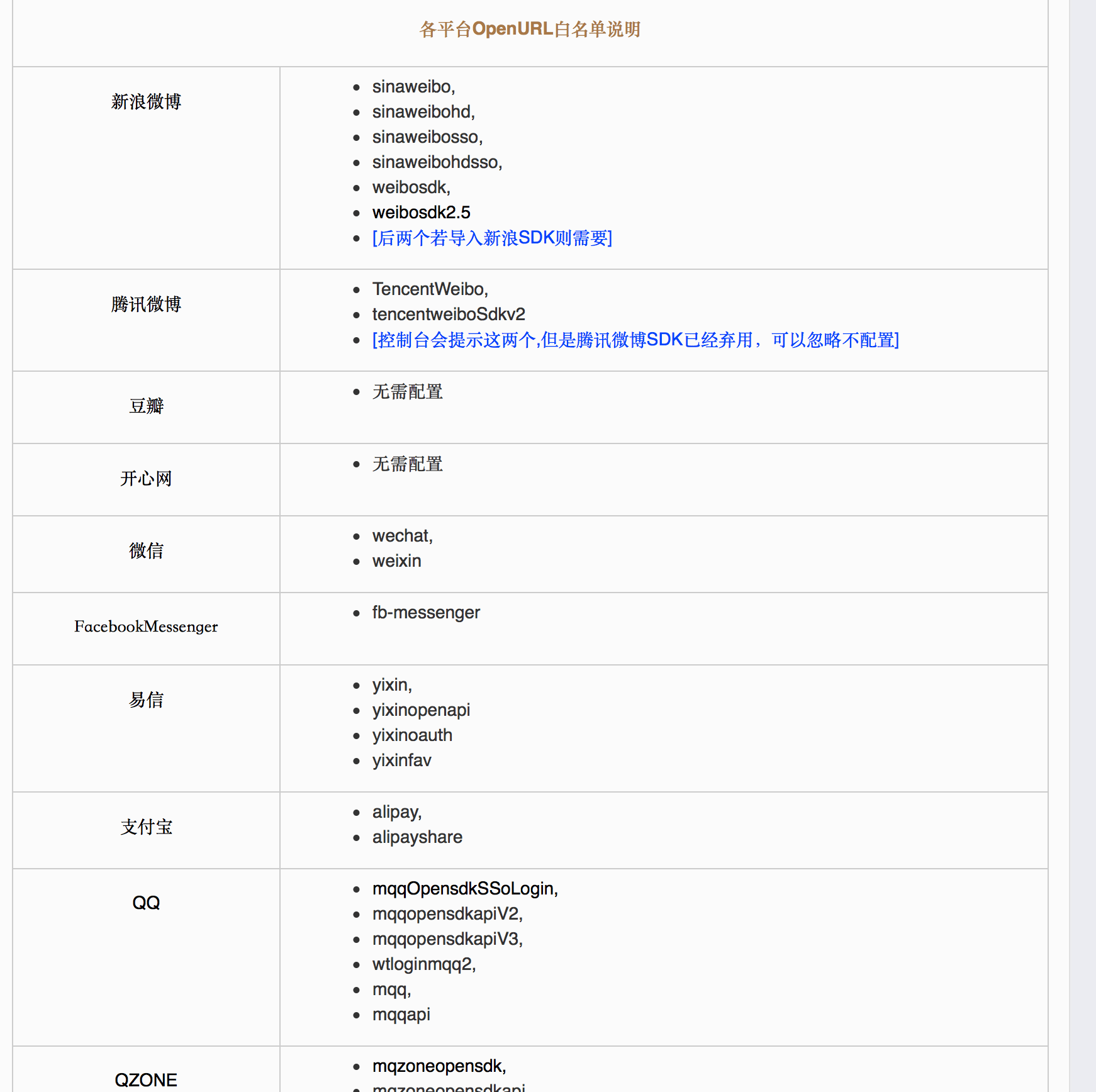Click the sinaweibo, list entry
The width and height of the screenshot is (1096, 1092).
pos(413,86)
